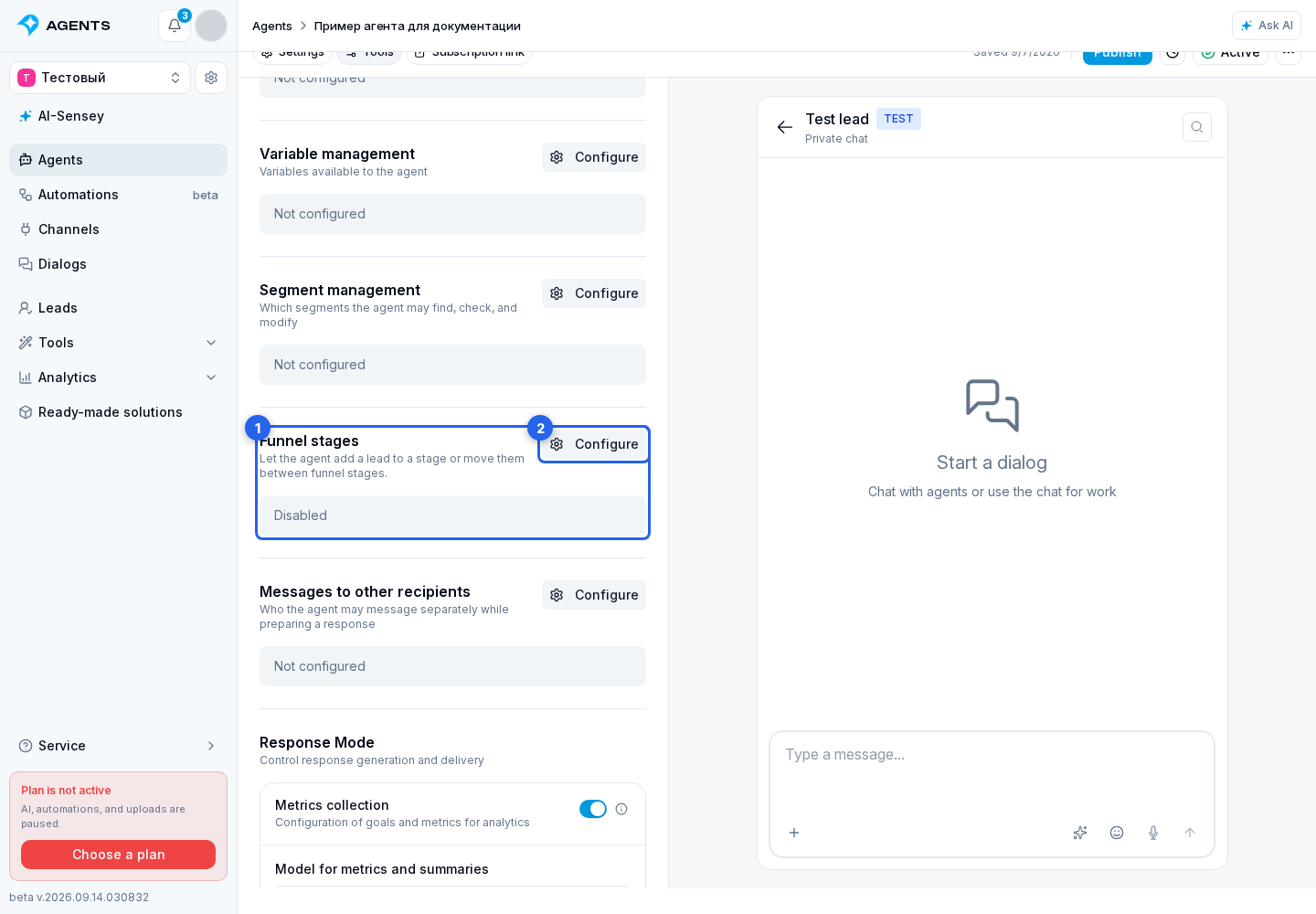Open the notifications bell
The width and height of the screenshot is (1316, 914).
pos(175,26)
